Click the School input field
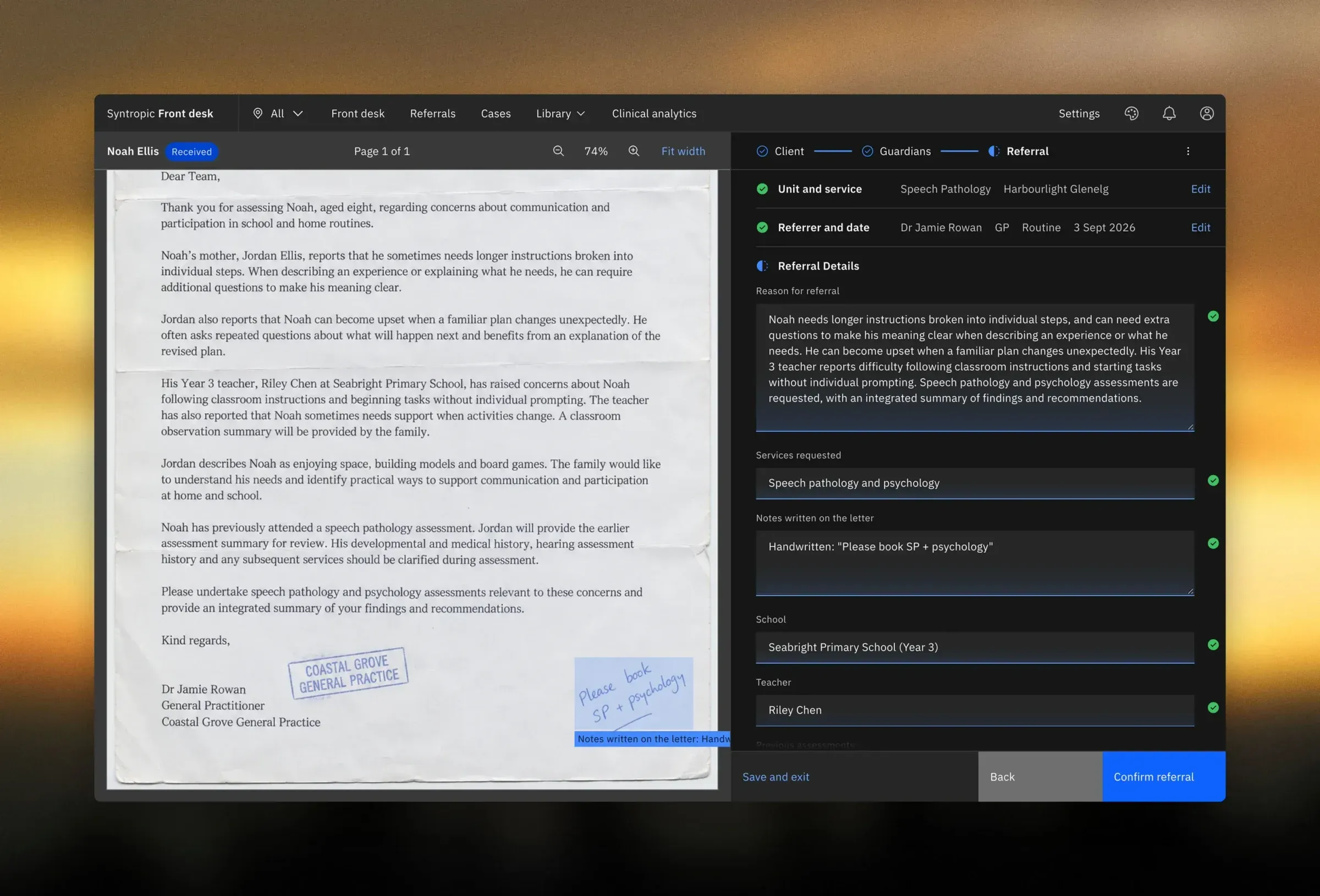1320x896 pixels. tap(975, 648)
